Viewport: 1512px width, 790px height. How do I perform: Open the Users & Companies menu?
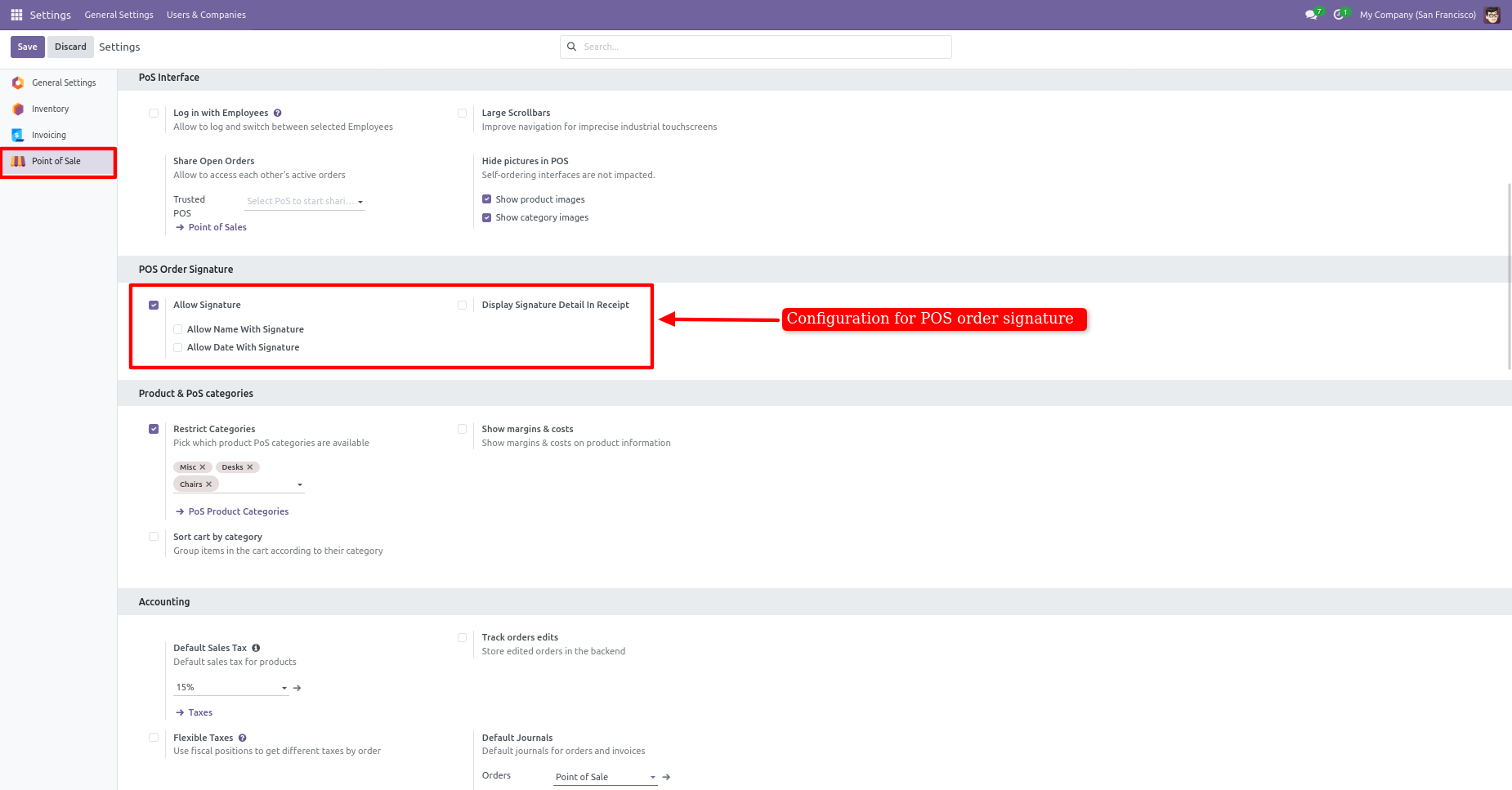[x=206, y=15]
